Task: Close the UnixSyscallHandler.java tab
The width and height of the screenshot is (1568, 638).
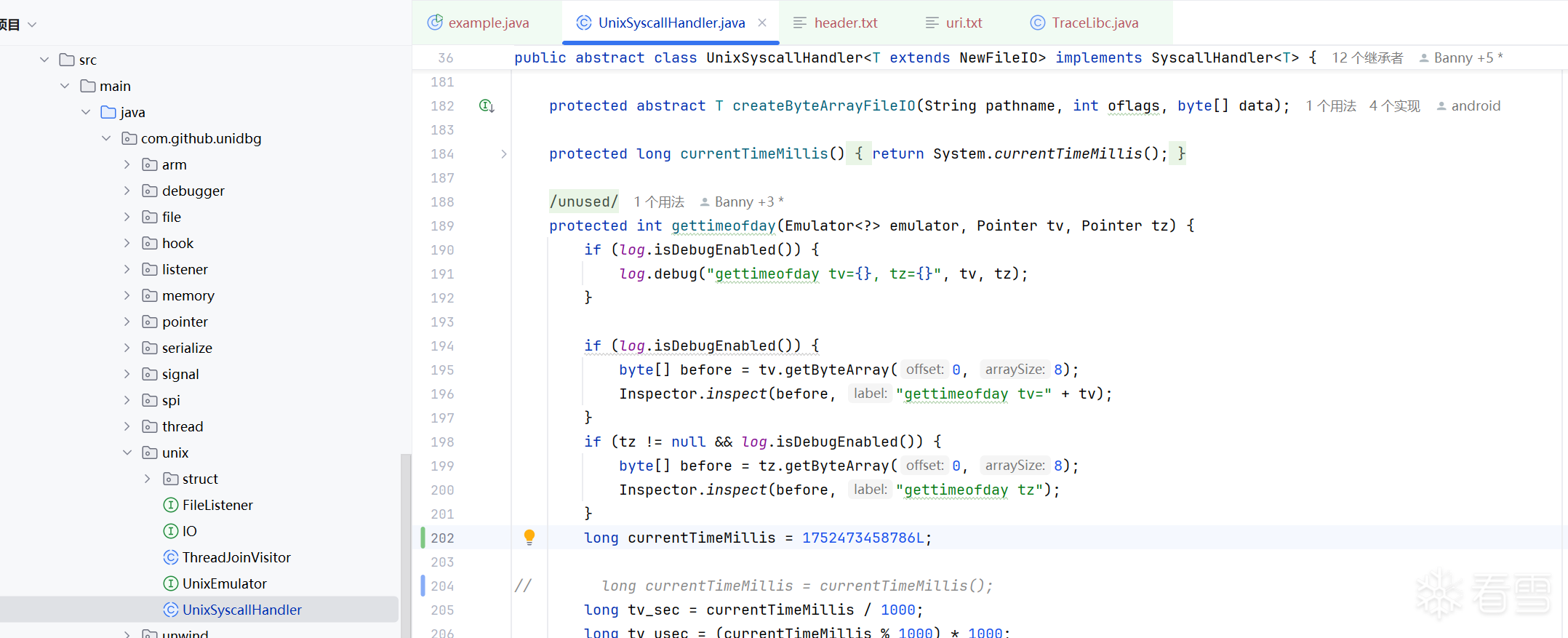Action: coord(762,23)
